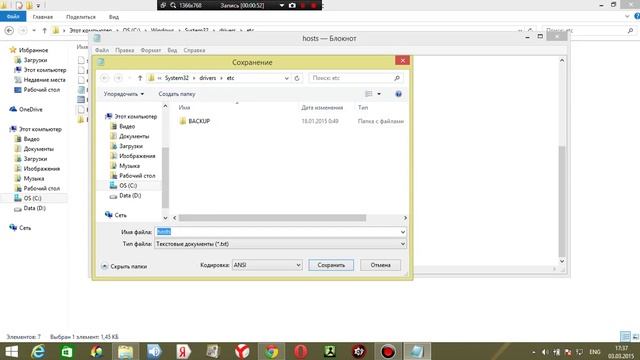Click back arrow in save dialog
The width and height of the screenshot is (640, 360).
[105, 78]
